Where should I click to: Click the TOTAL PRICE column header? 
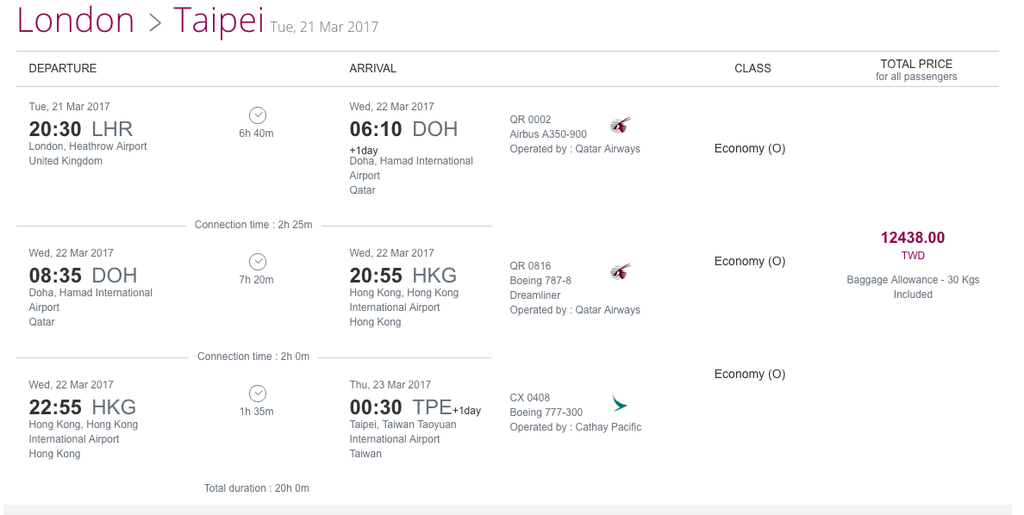tap(916, 63)
